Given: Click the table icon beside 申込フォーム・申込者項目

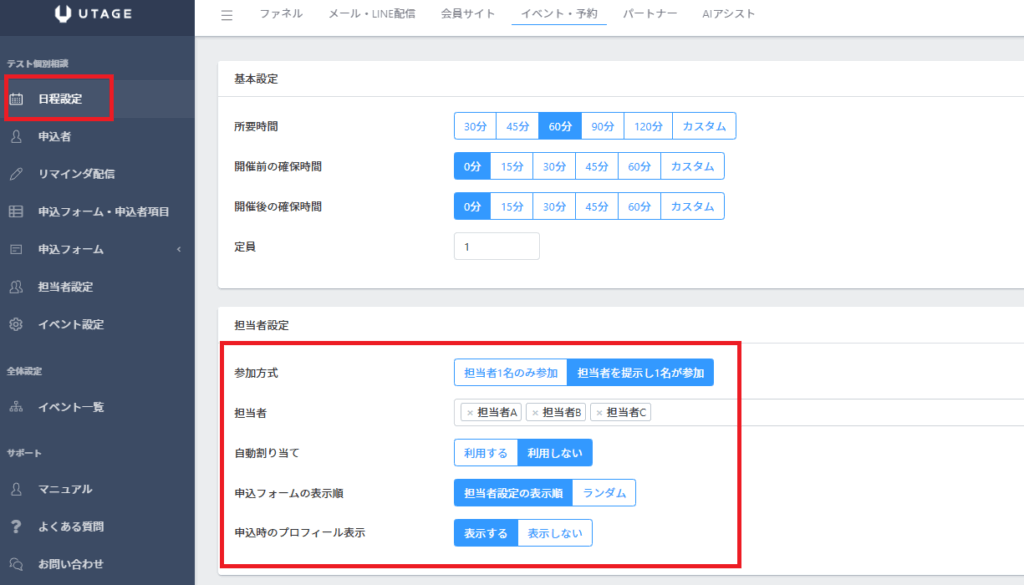Looking at the screenshot, I should click(16, 212).
